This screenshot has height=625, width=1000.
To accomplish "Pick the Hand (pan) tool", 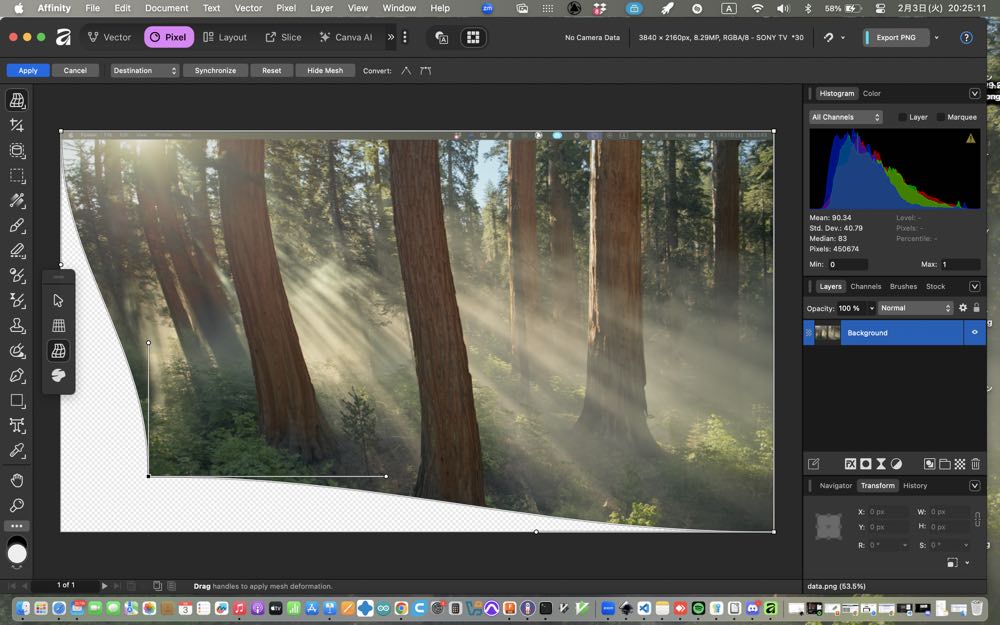I will click(x=17, y=480).
